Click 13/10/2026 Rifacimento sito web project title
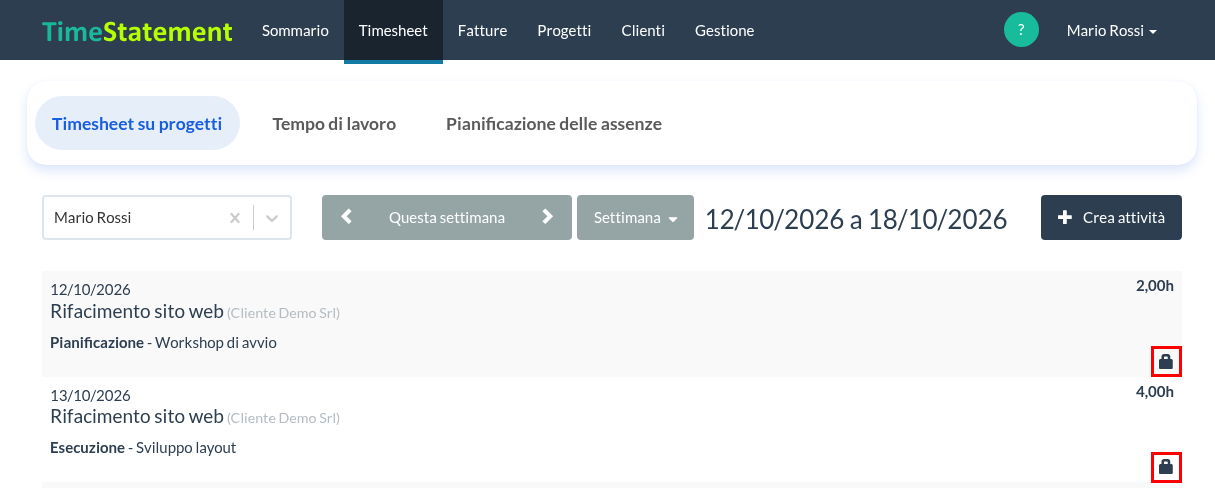The height and width of the screenshot is (488, 1215). tap(137, 416)
